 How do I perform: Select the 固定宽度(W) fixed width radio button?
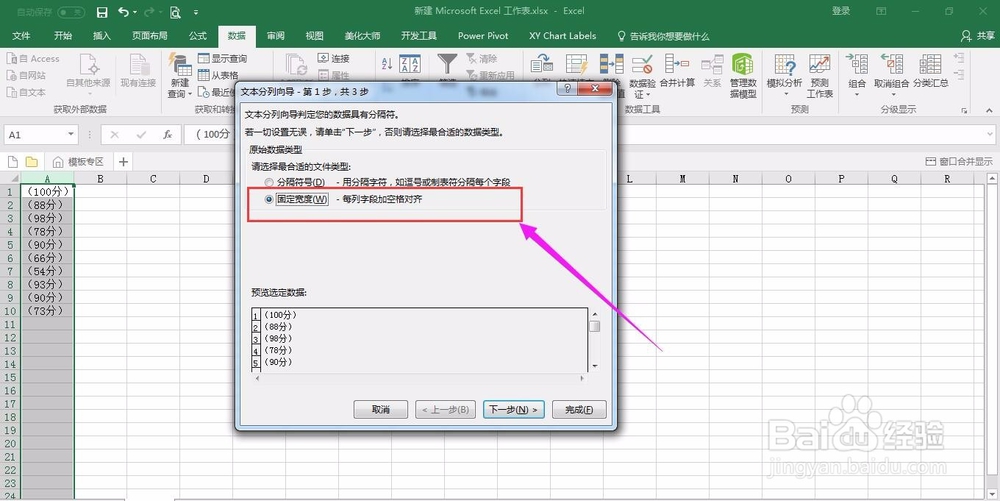click(269, 200)
